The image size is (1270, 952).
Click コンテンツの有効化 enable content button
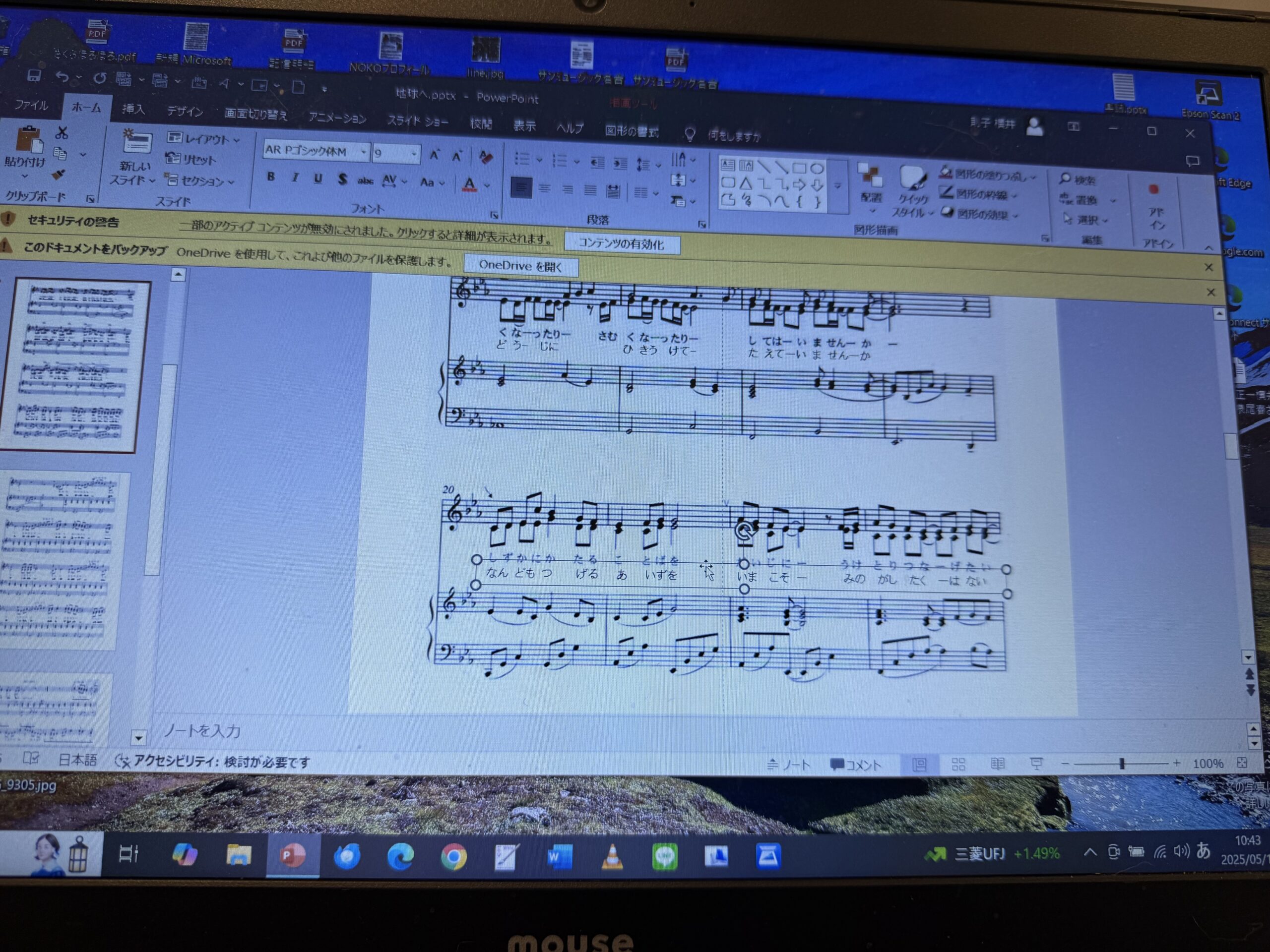pyautogui.click(x=622, y=244)
